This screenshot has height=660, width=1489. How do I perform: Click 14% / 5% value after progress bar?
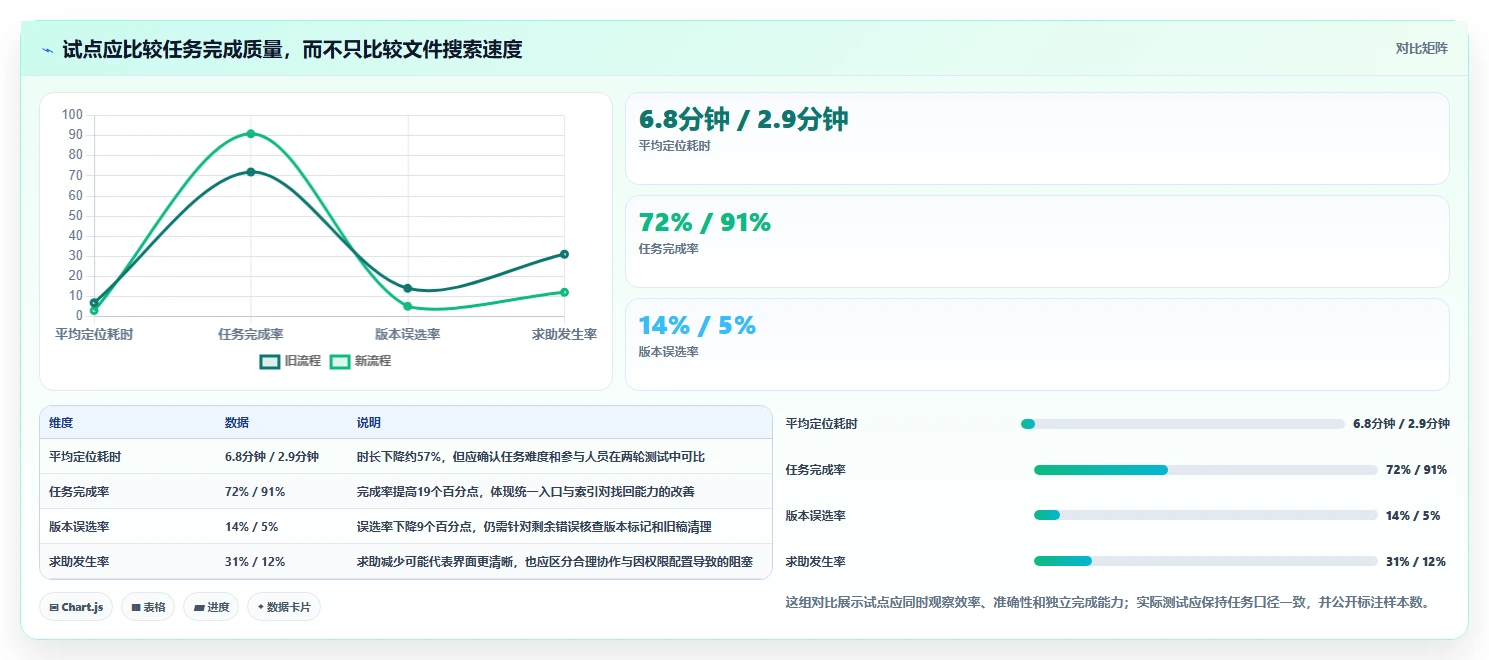coord(1413,516)
